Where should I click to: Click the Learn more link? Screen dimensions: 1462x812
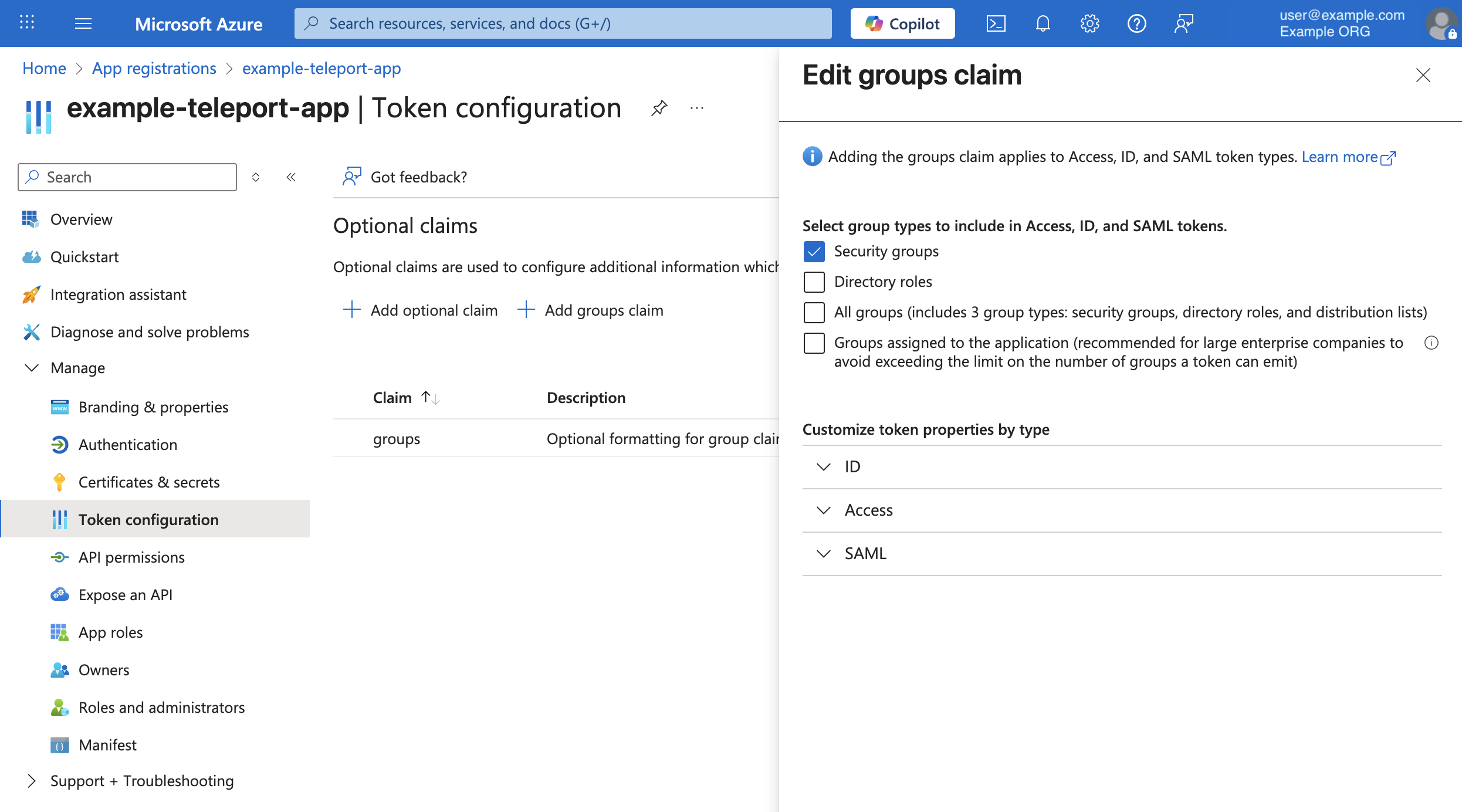pyautogui.click(x=1341, y=157)
